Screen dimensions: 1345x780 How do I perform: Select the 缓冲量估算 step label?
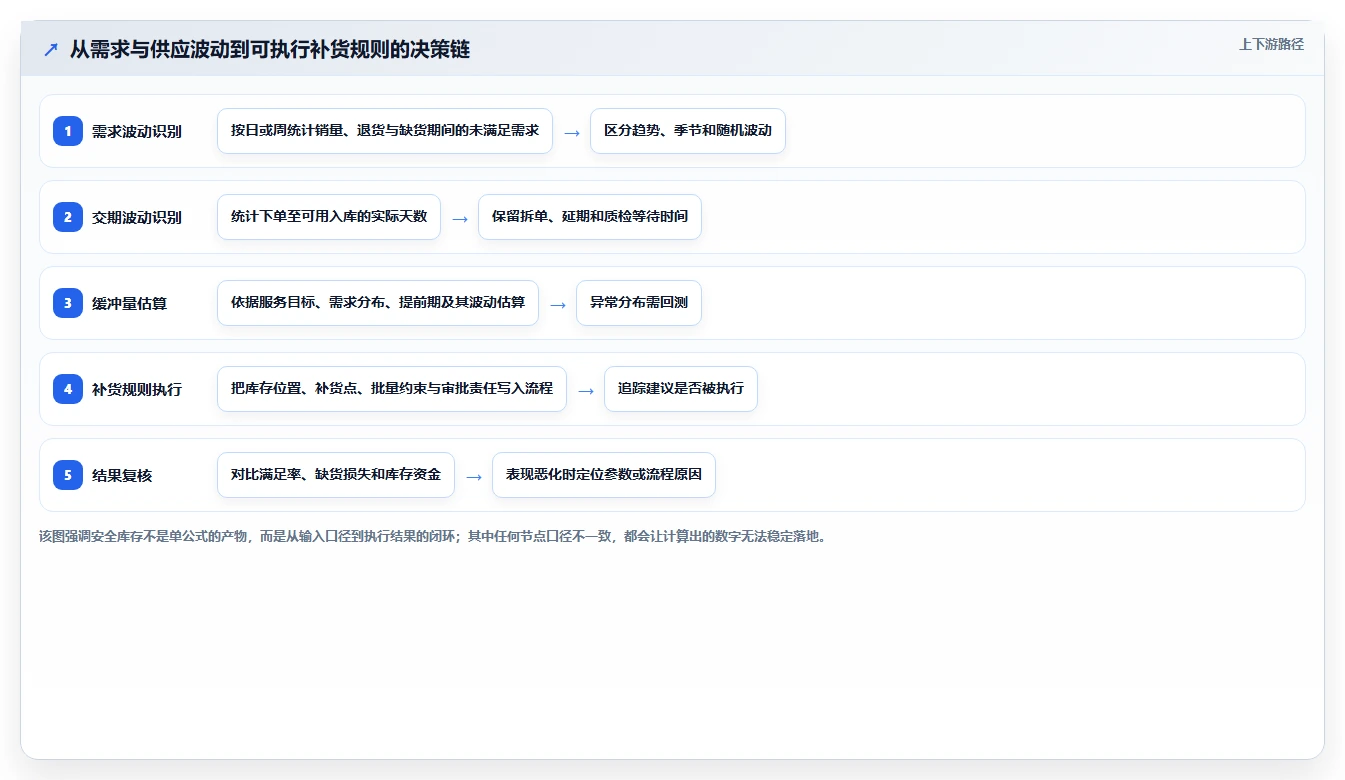pos(129,303)
